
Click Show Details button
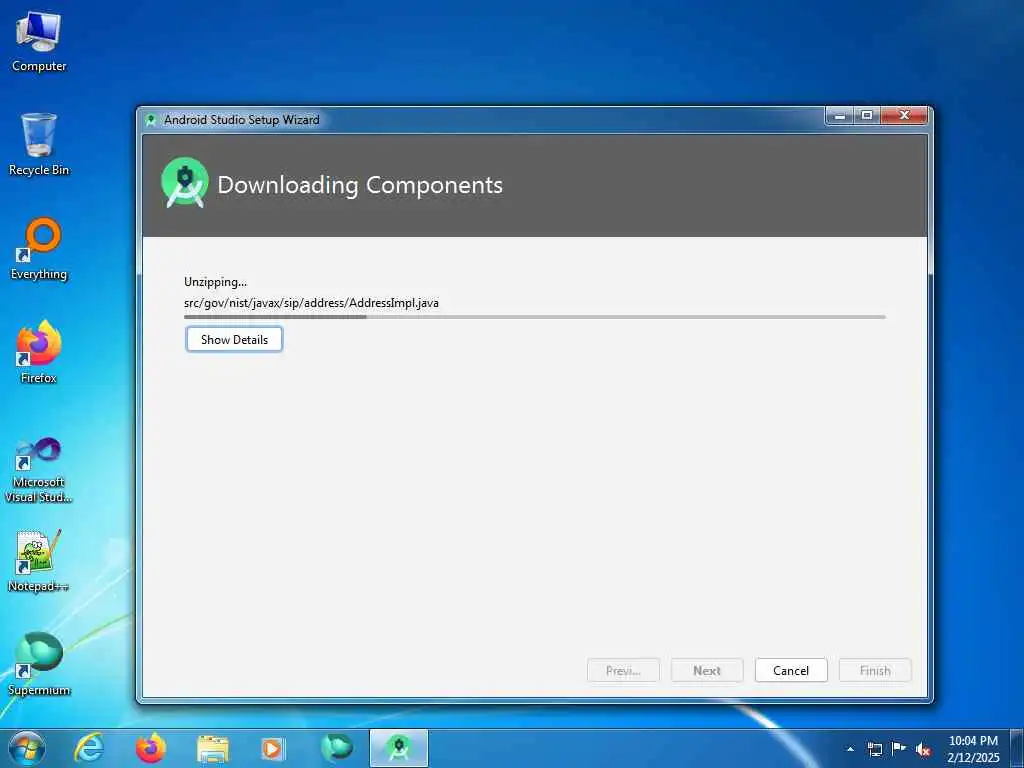tap(234, 340)
